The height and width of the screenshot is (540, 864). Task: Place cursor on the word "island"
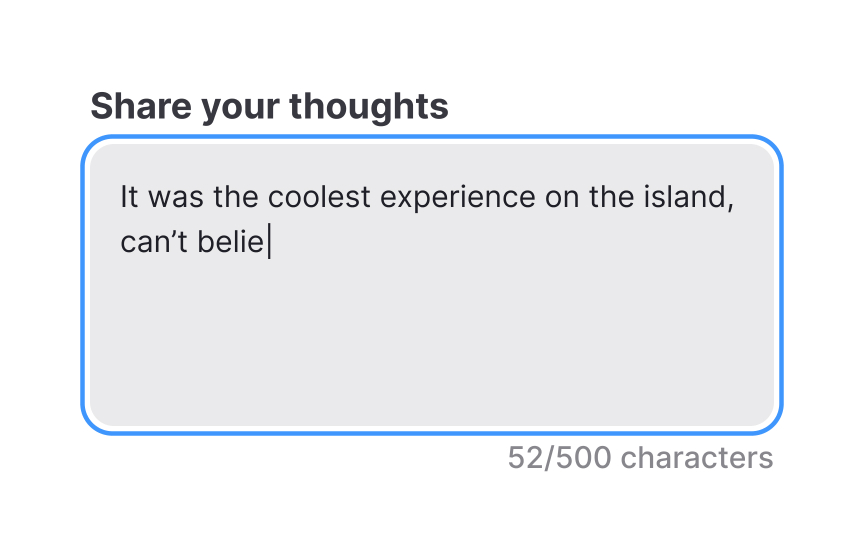coord(683,197)
